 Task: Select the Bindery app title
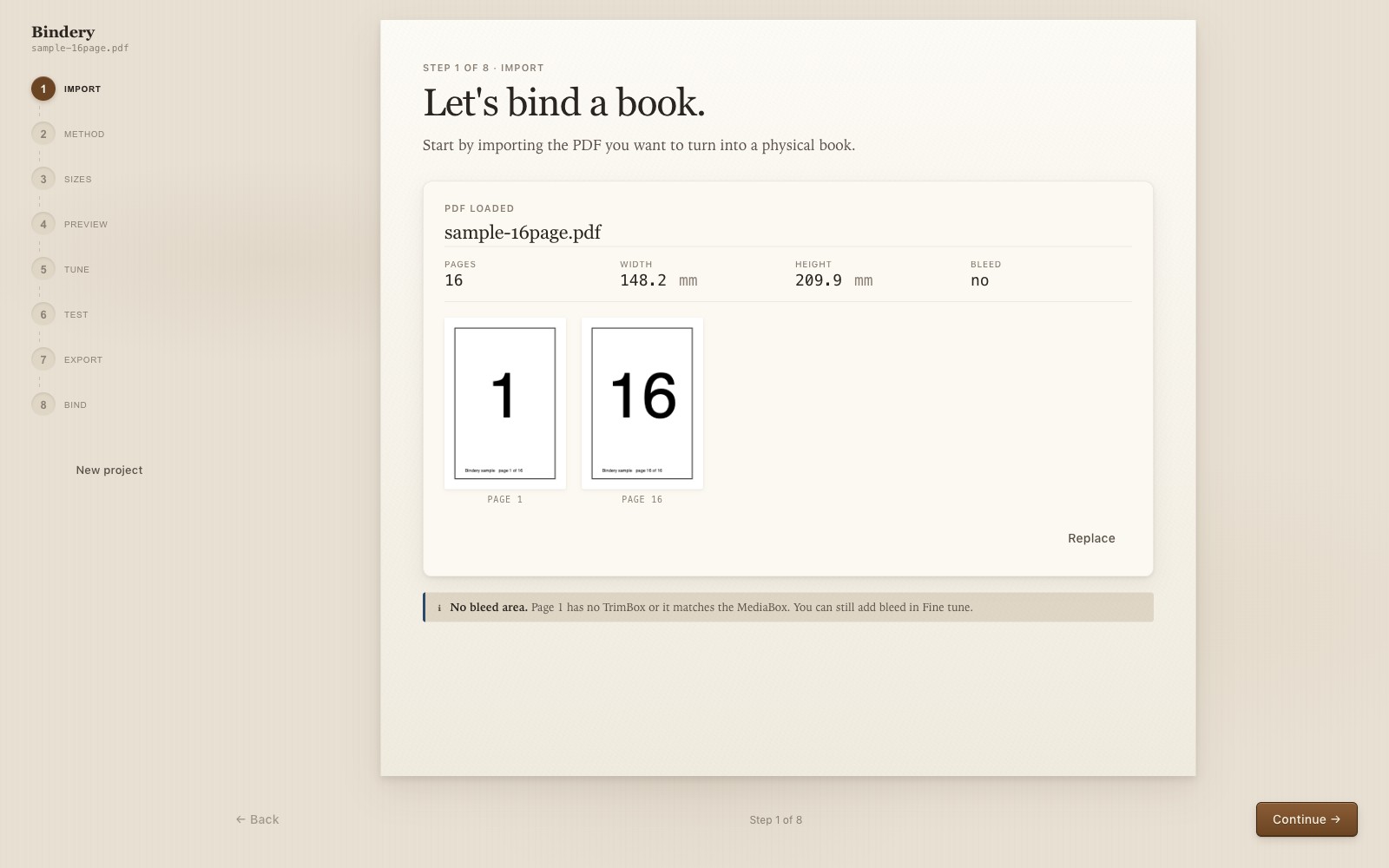click(63, 32)
